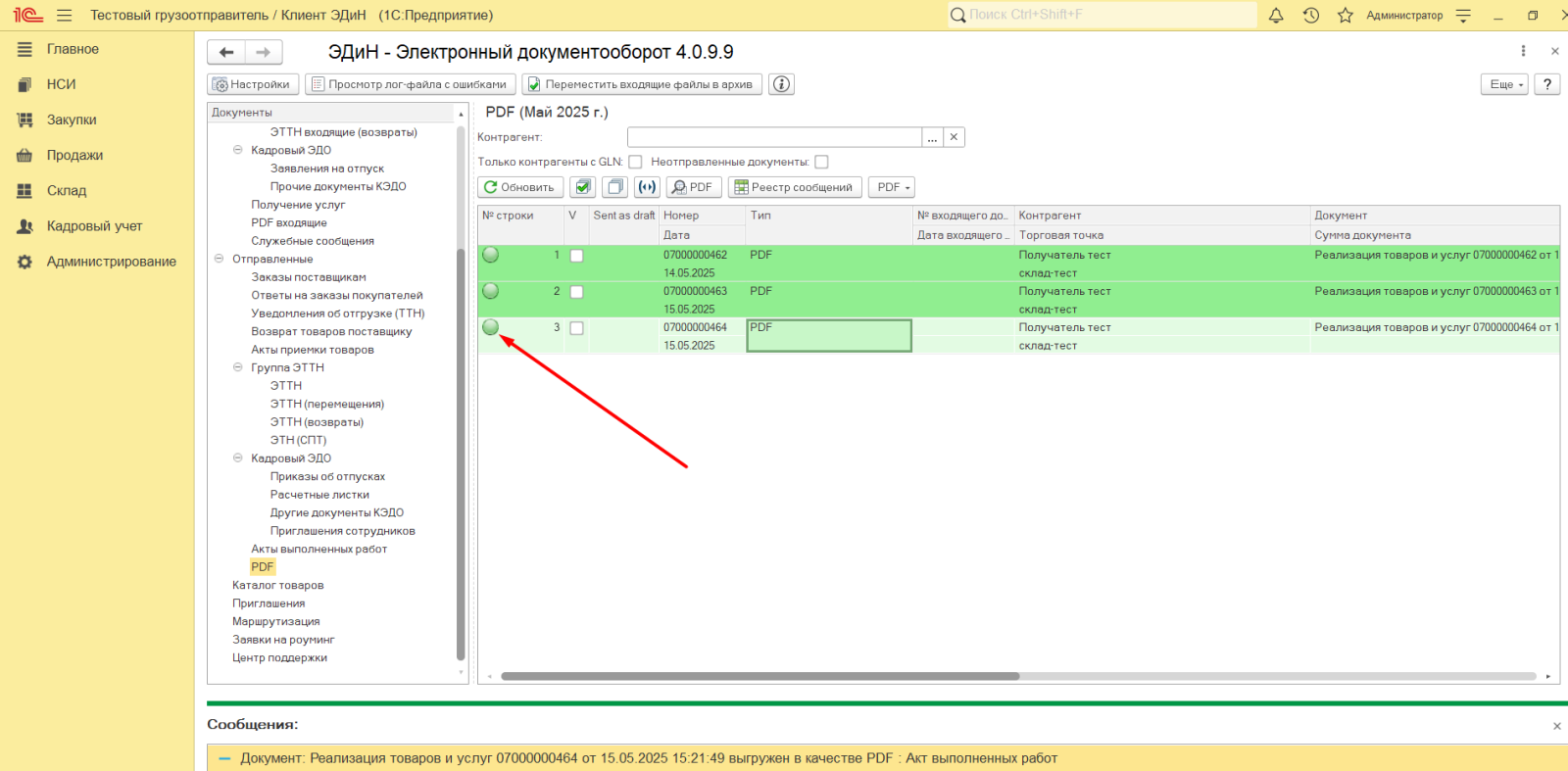This screenshot has width=1568, height=771.
Task: Click the green status circle in row 3
Action: pos(491,327)
